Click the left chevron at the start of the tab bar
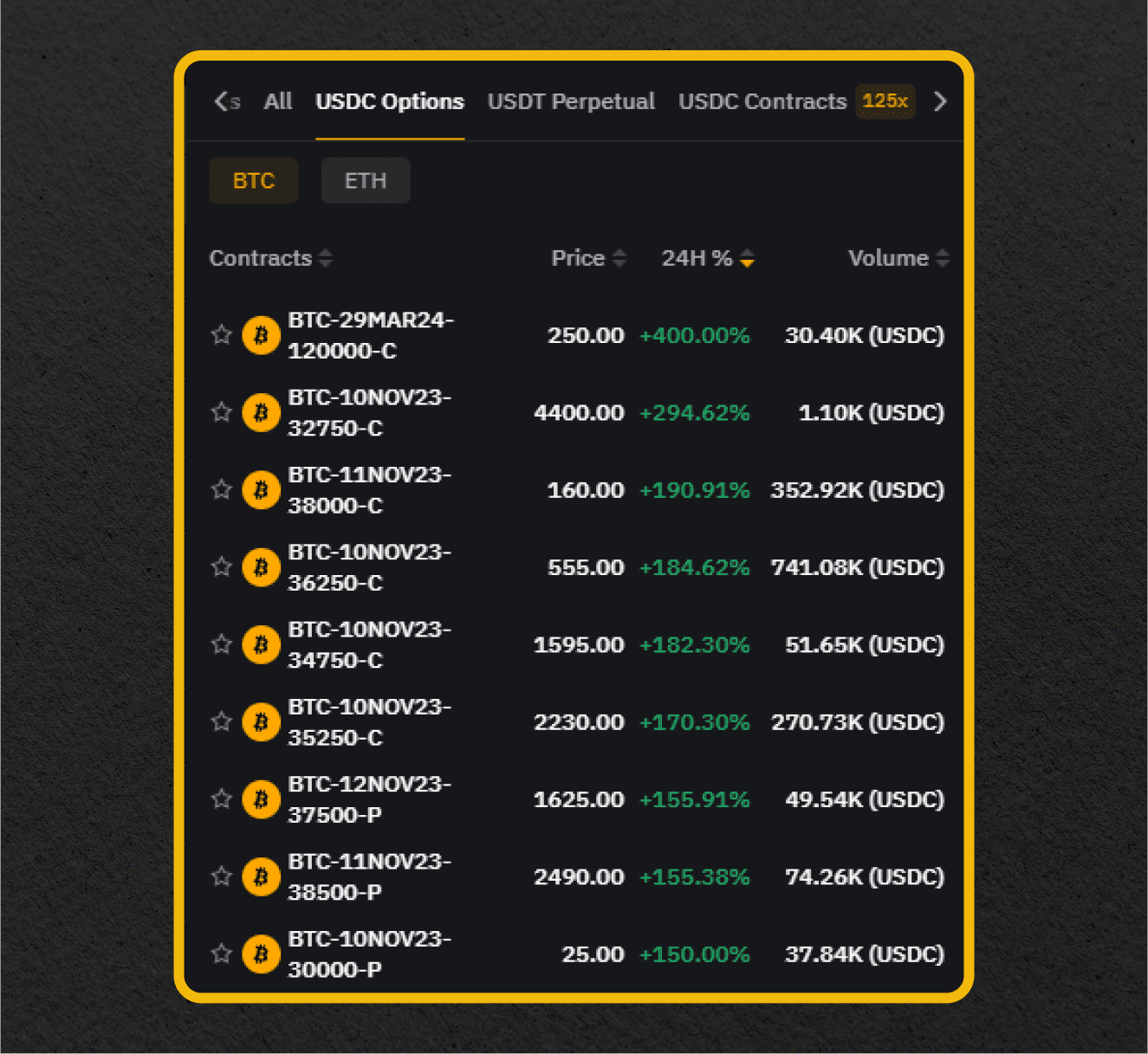This screenshot has height=1054, width=1148. [224, 101]
